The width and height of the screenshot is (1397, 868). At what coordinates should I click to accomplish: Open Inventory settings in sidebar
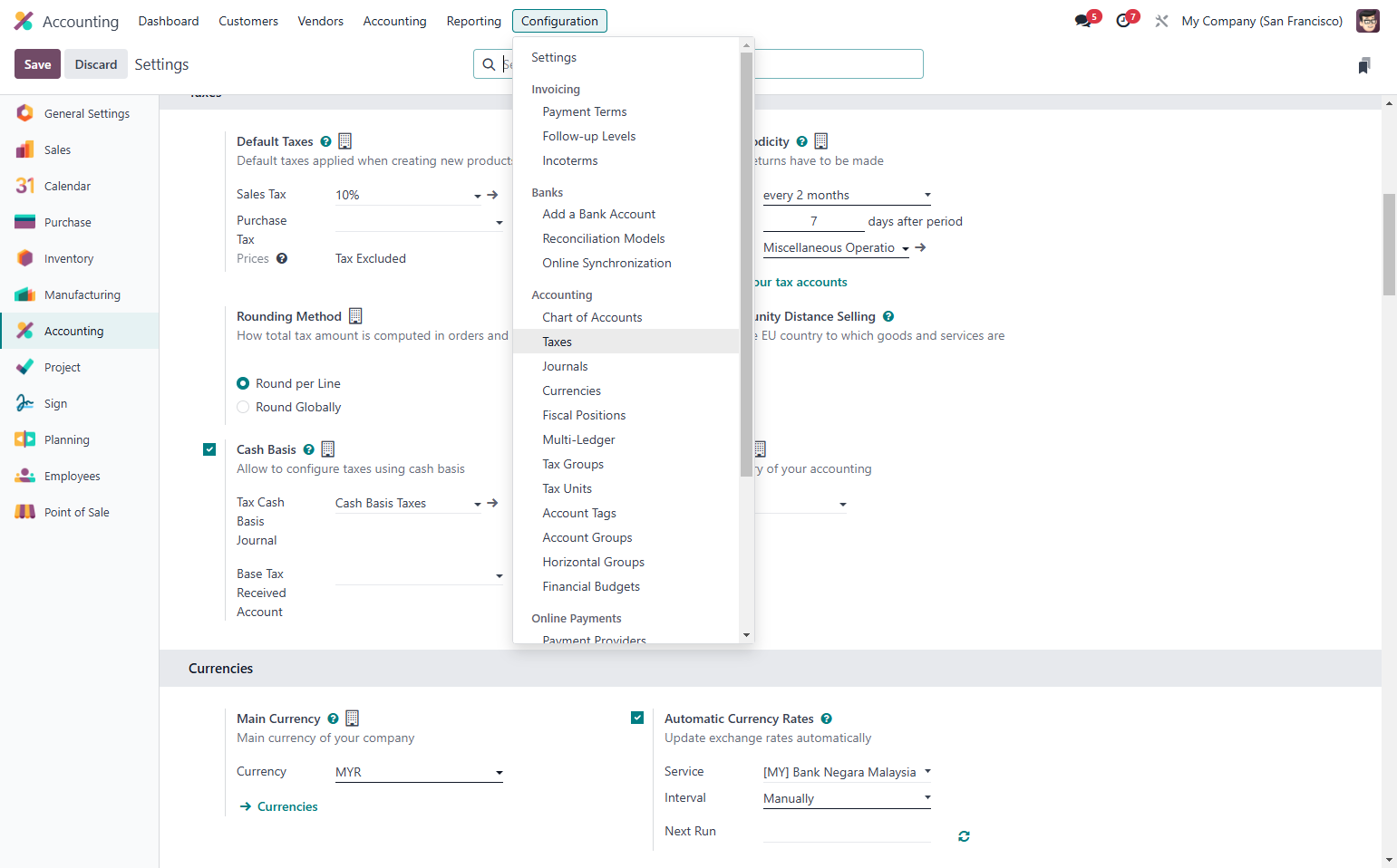(80, 258)
